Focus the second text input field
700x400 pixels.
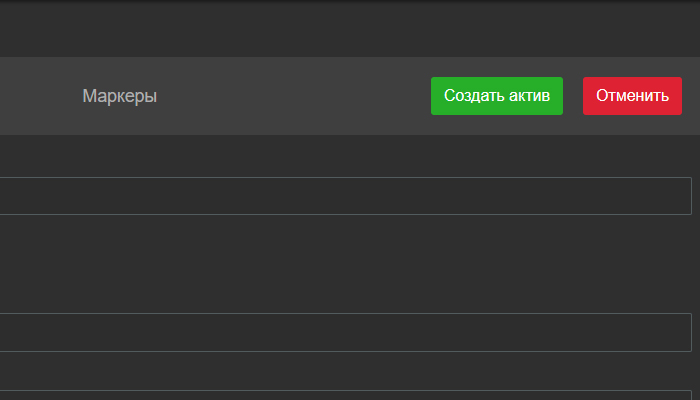tap(346, 332)
